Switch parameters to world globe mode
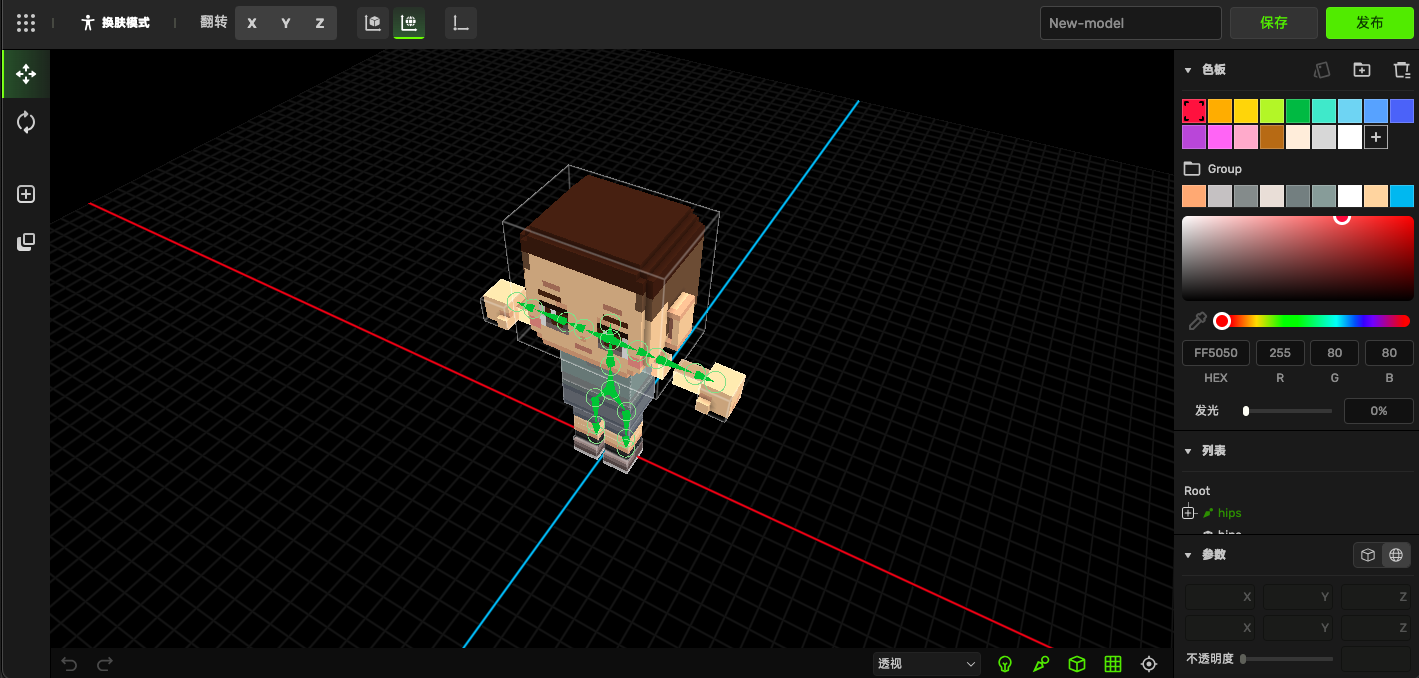 coord(1396,555)
